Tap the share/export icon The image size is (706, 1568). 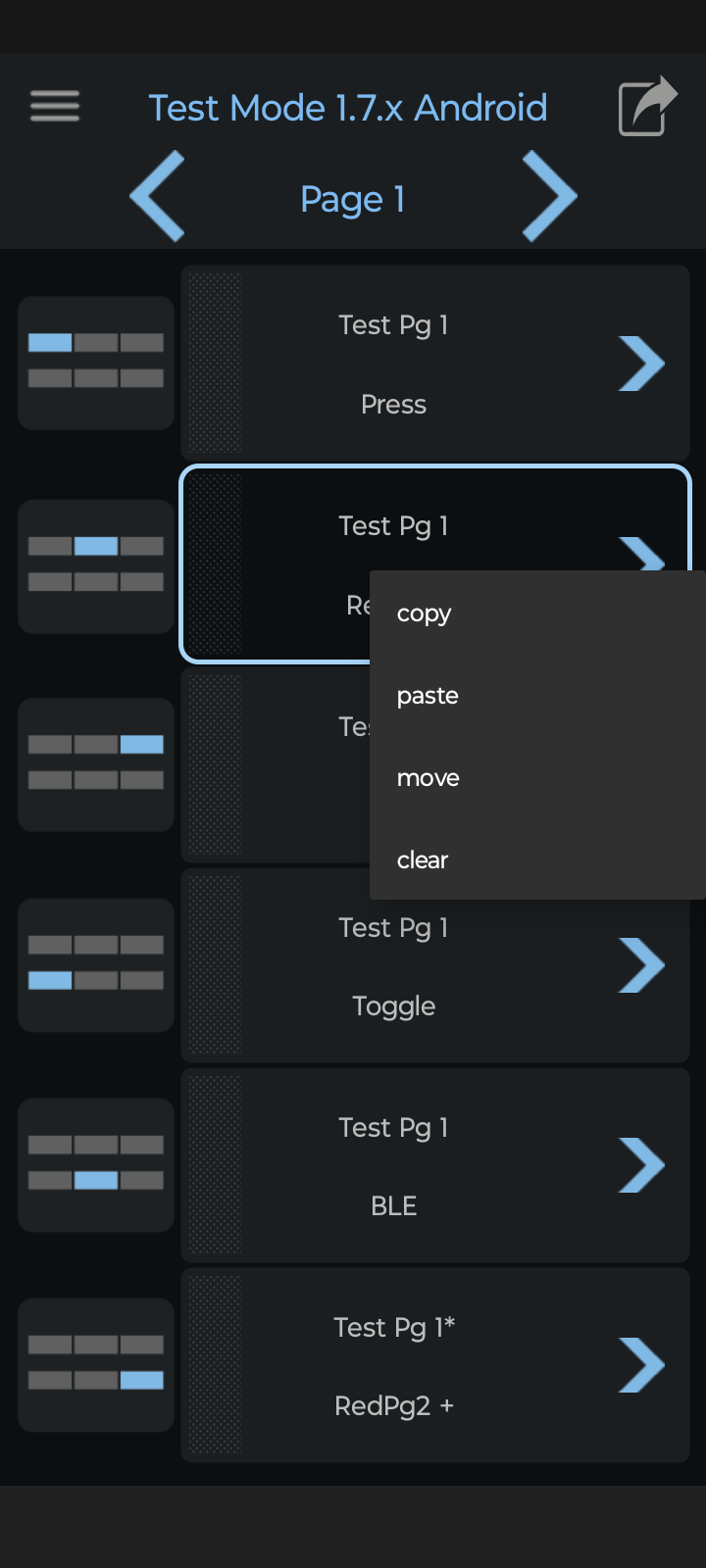click(648, 106)
